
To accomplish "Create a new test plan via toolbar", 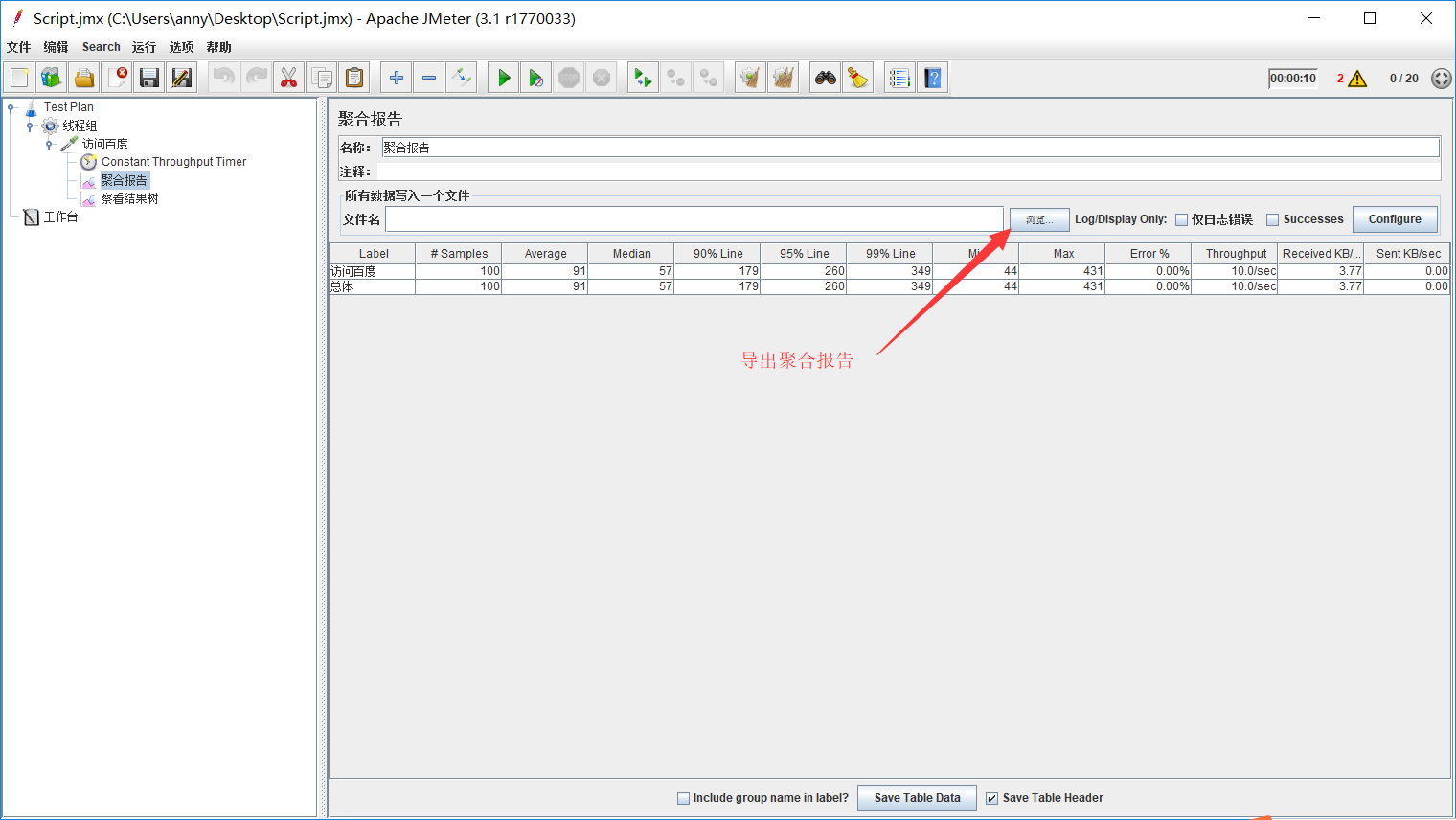I will tap(19, 78).
